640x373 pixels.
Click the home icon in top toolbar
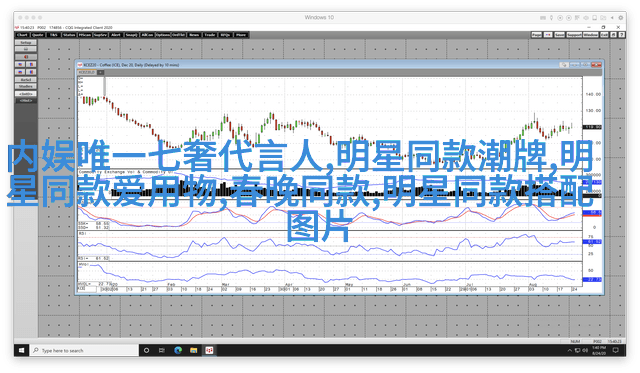coord(613,35)
